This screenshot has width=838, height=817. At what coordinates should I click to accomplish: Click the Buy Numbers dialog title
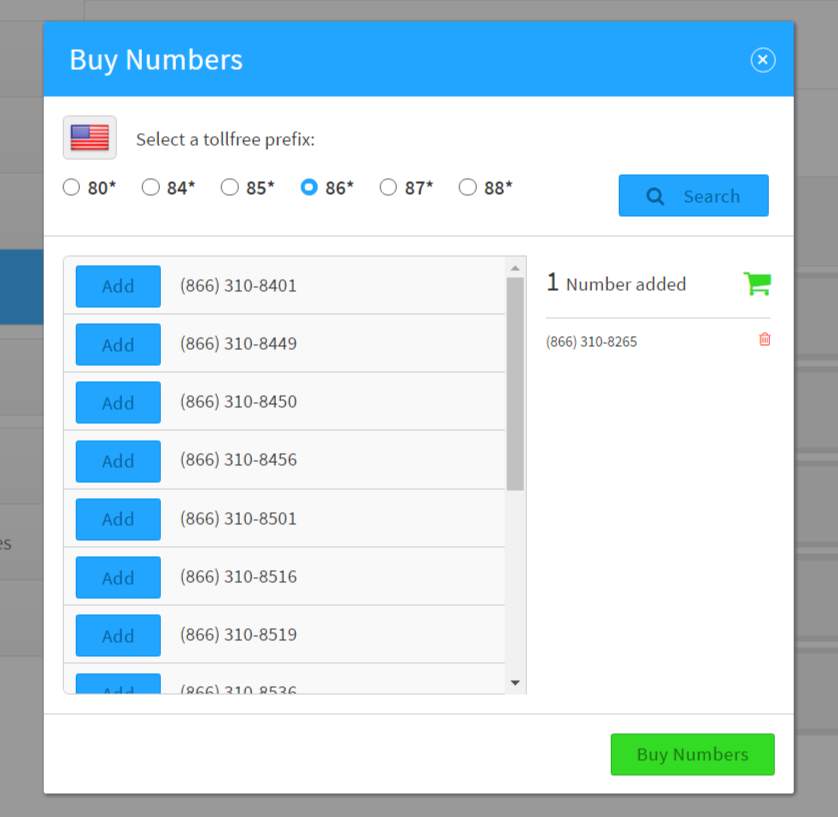tap(156, 59)
